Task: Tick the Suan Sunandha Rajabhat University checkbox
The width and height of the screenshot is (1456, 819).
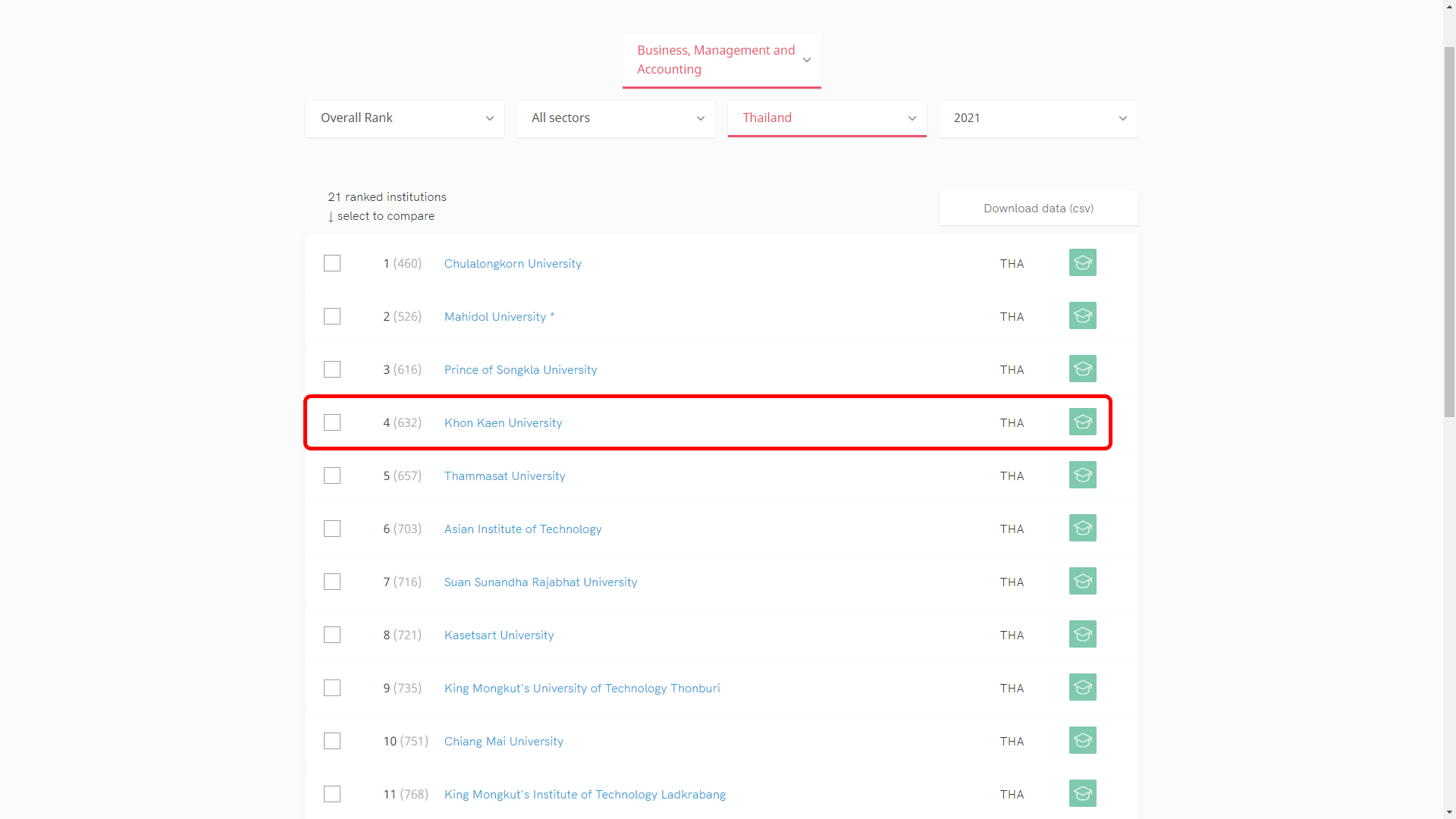Action: [x=332, y=582]
